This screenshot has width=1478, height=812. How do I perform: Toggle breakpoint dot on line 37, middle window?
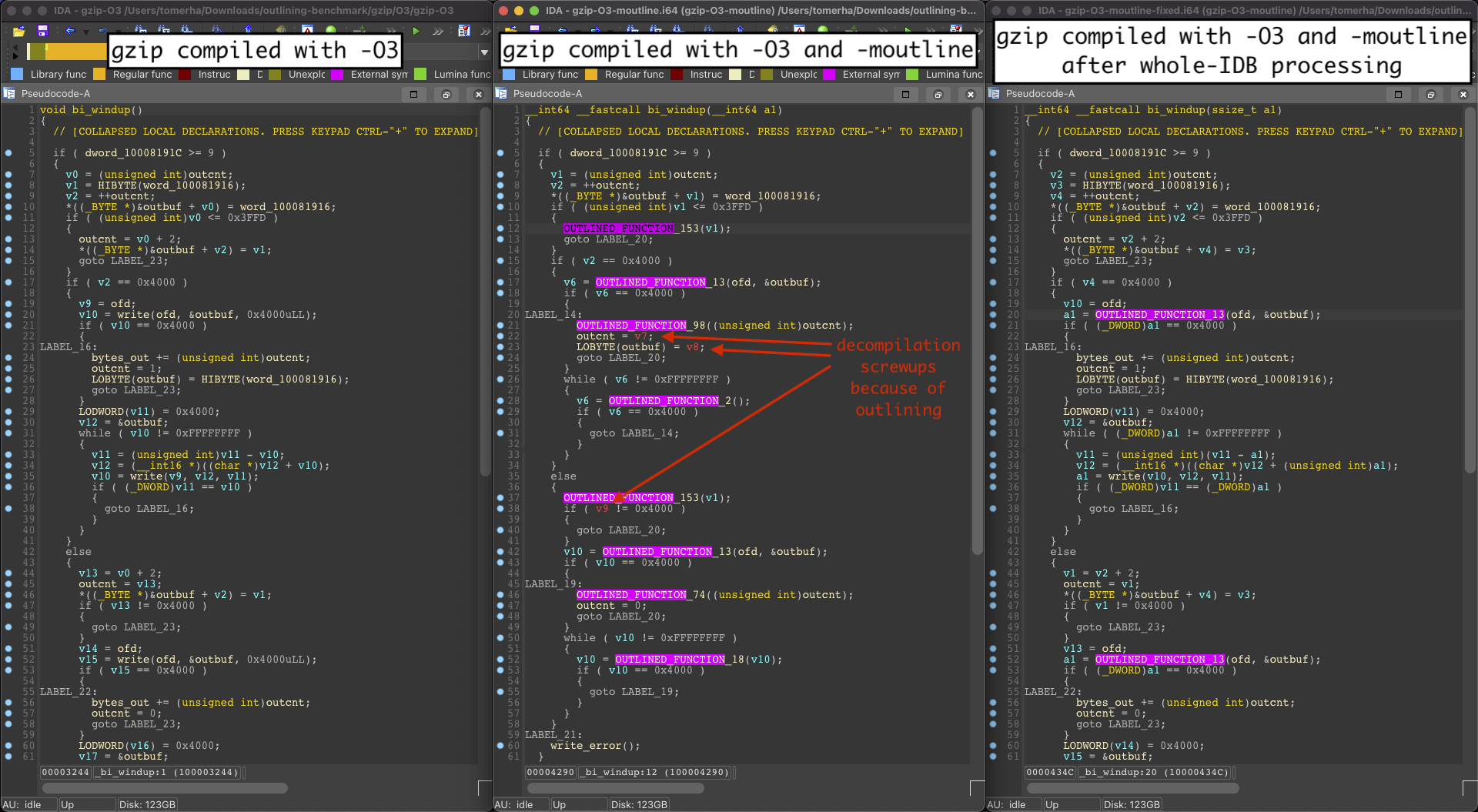(x=500, y=498)
